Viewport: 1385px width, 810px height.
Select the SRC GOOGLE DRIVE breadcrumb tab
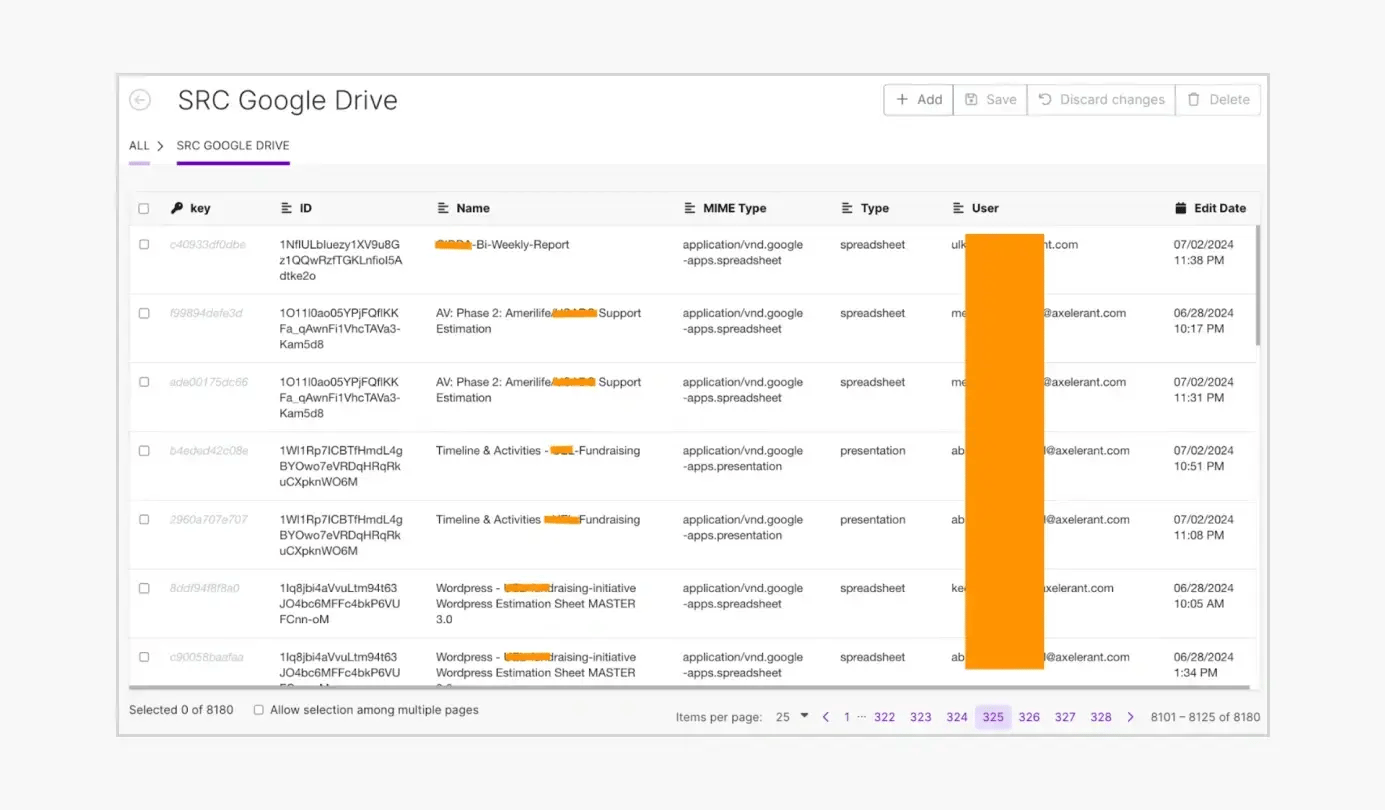tap(233, 145)
